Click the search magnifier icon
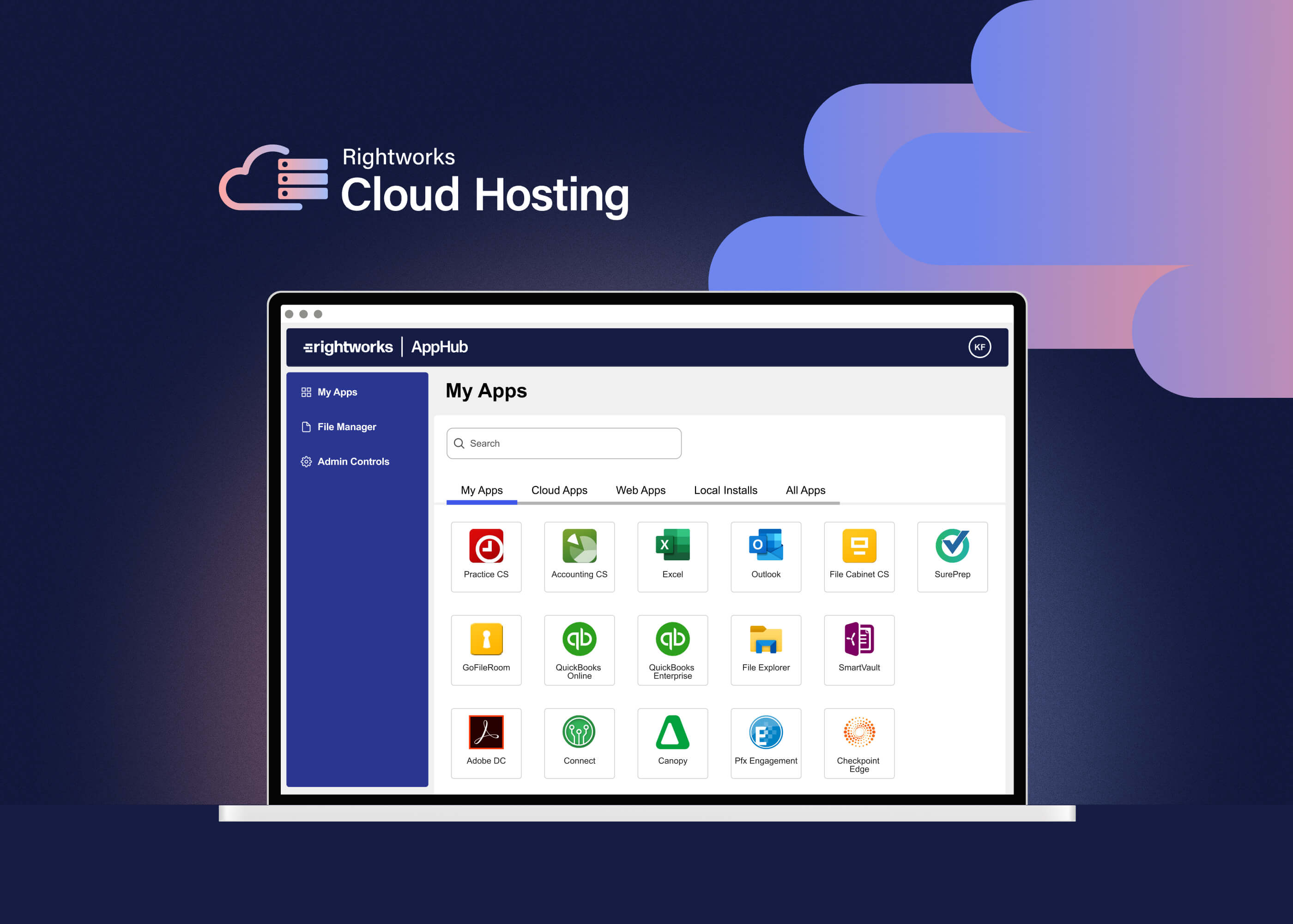Screen dimensions: 1293x924 (x=459, y=443)
